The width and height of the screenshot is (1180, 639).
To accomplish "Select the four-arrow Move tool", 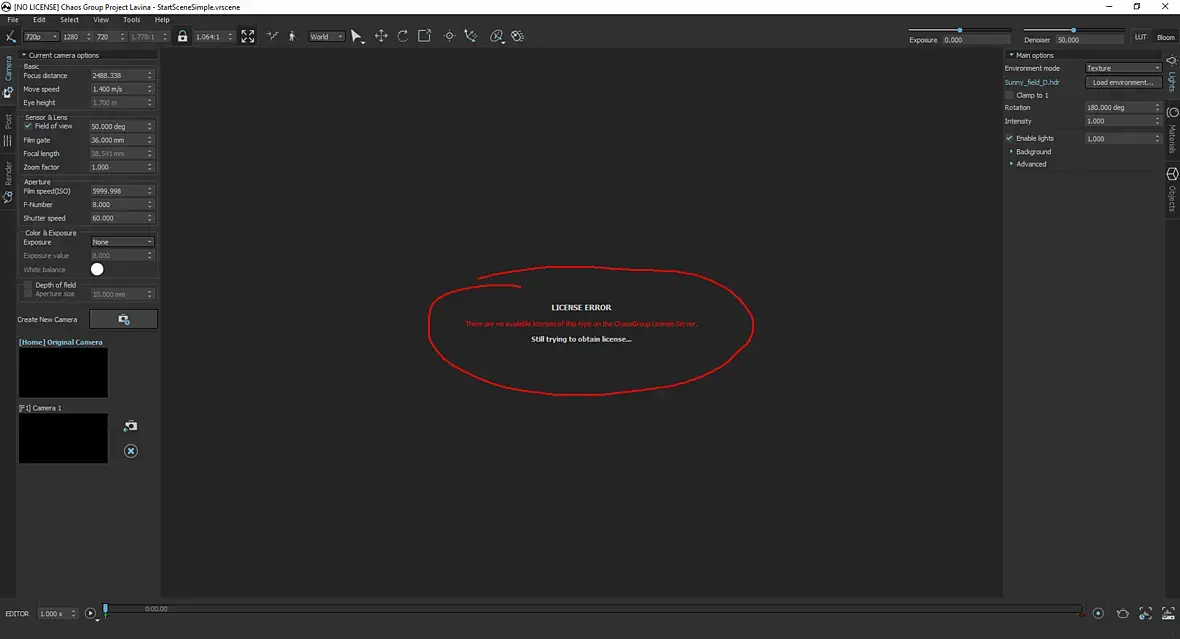I will pos(381,36).
